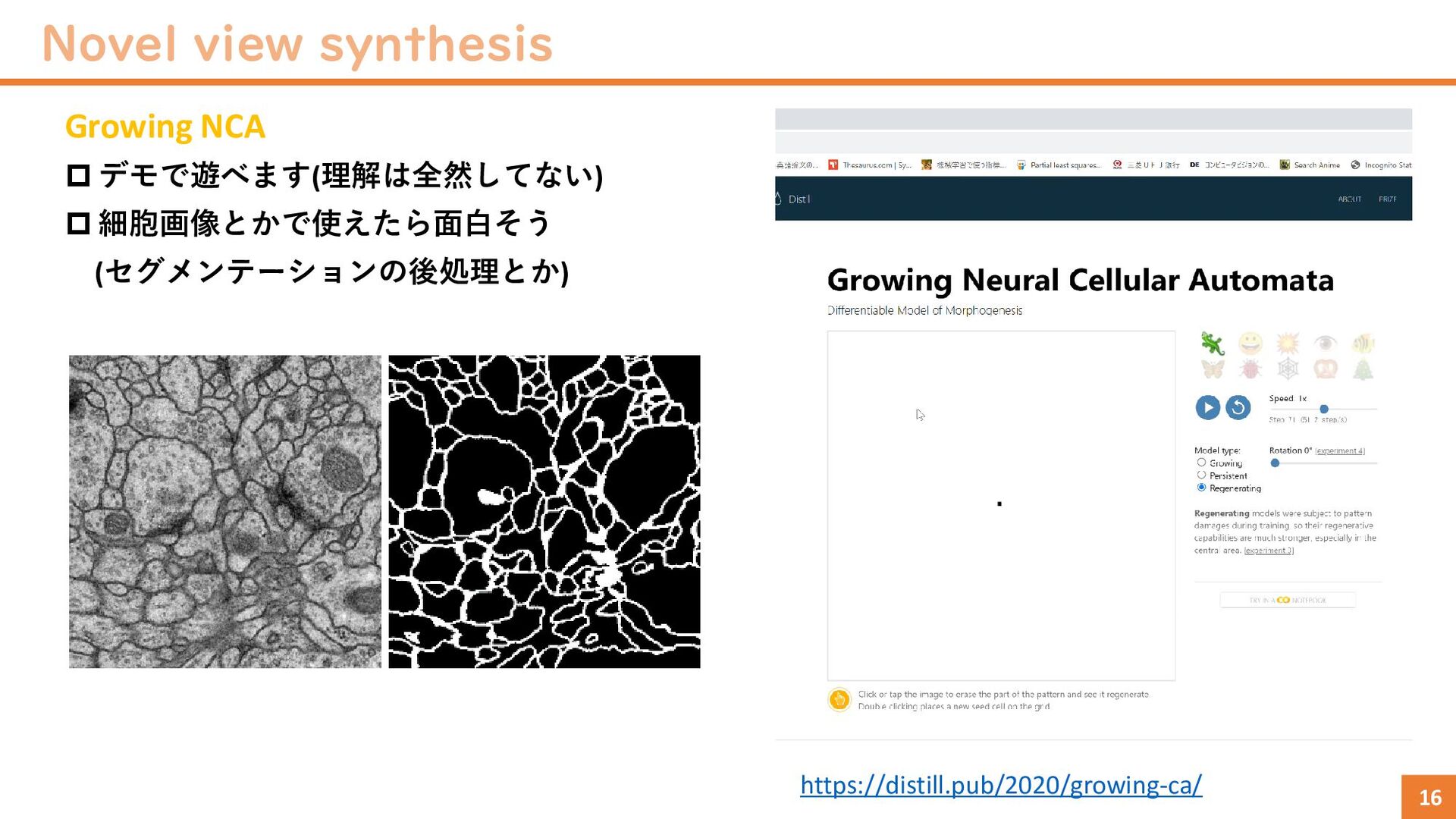Click the blue reset simulation button
This screenshot has height=819, width=1456.
pos(1238,407)
